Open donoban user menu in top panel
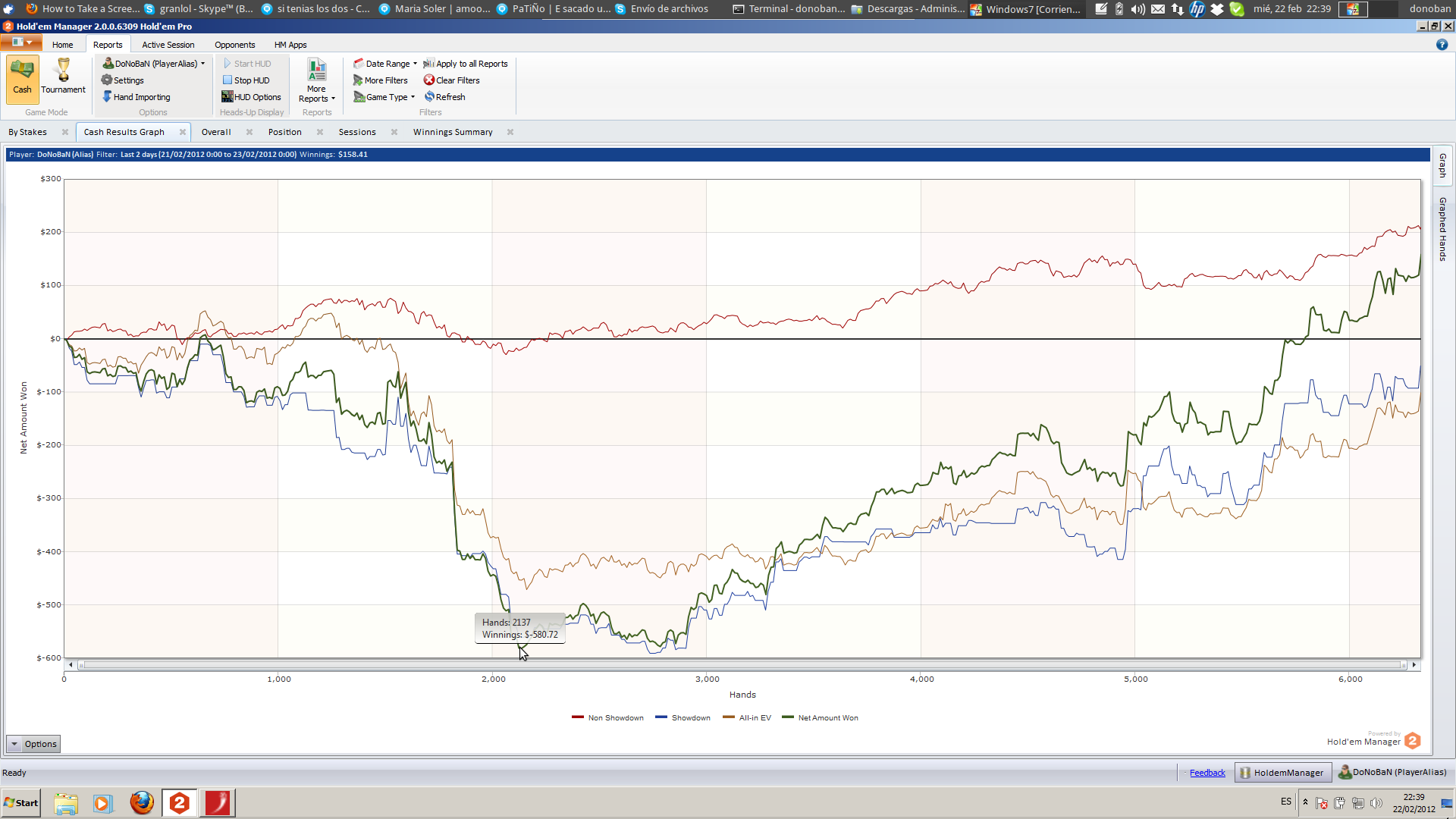Viewport: 1456px width, 819px height. tap(1429, 9)
